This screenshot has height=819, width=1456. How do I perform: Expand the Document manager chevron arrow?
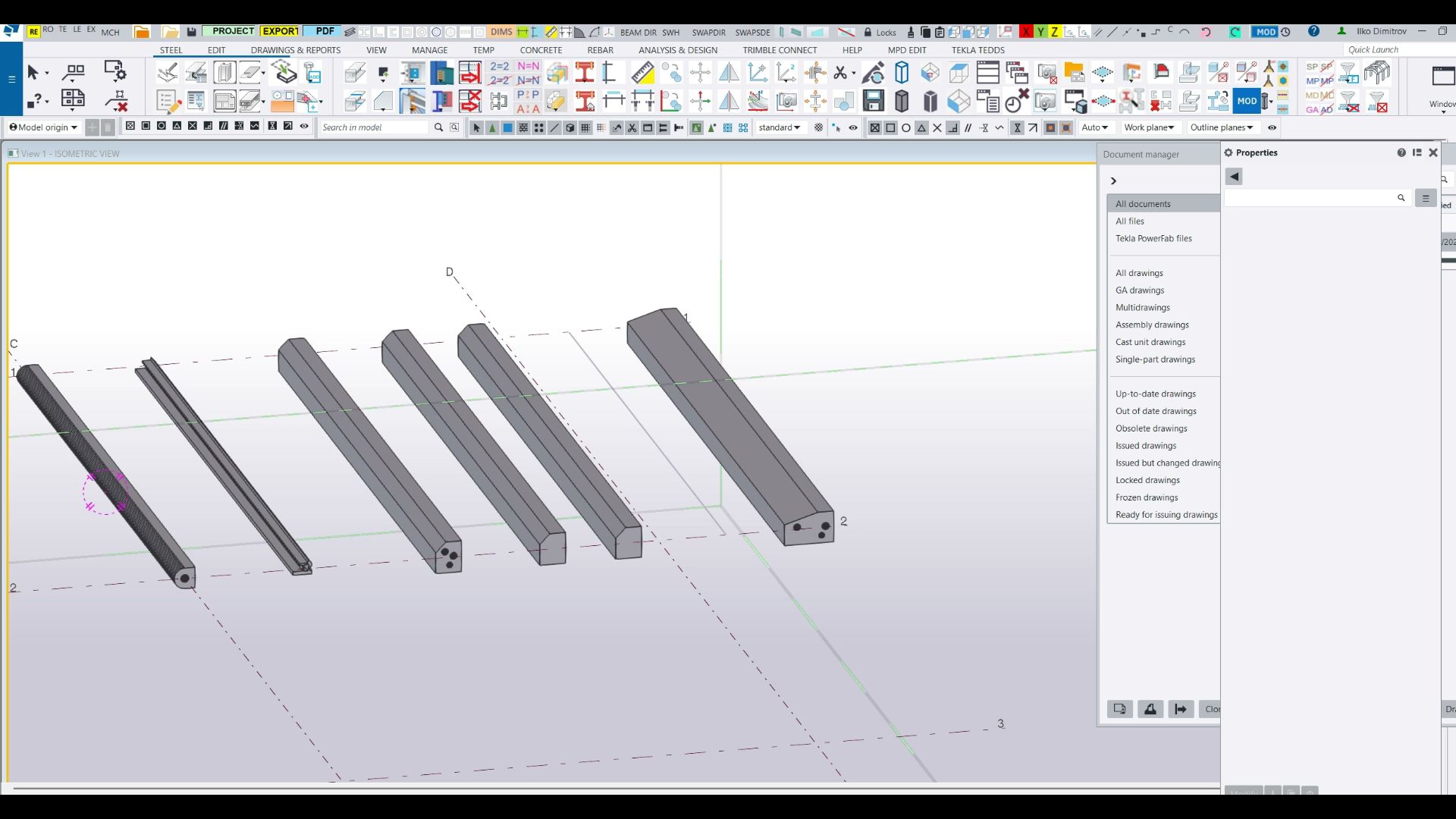[x=1113, y=180]
